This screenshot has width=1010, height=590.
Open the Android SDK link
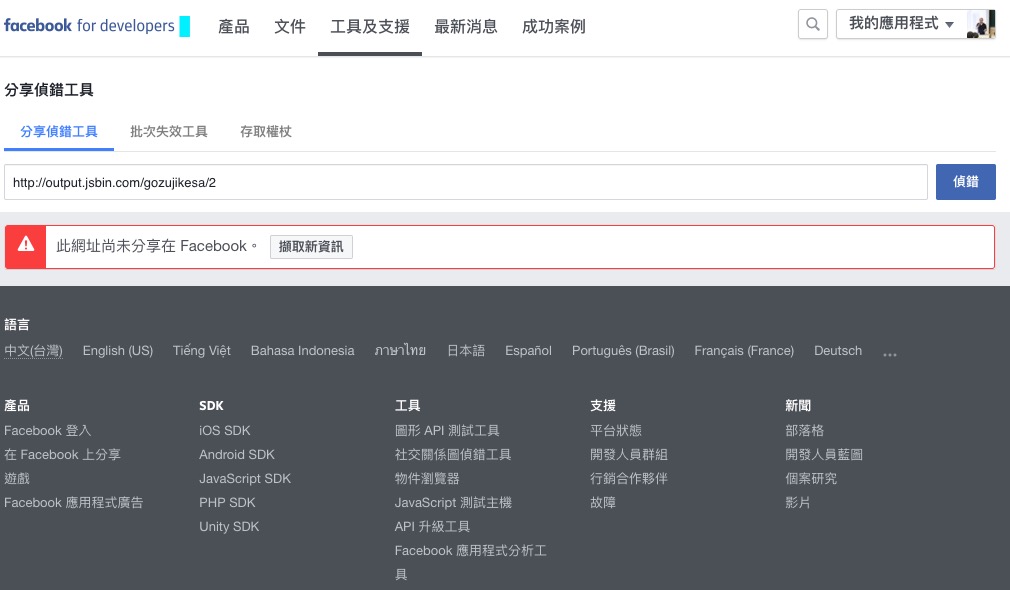(x=237, y=454)
